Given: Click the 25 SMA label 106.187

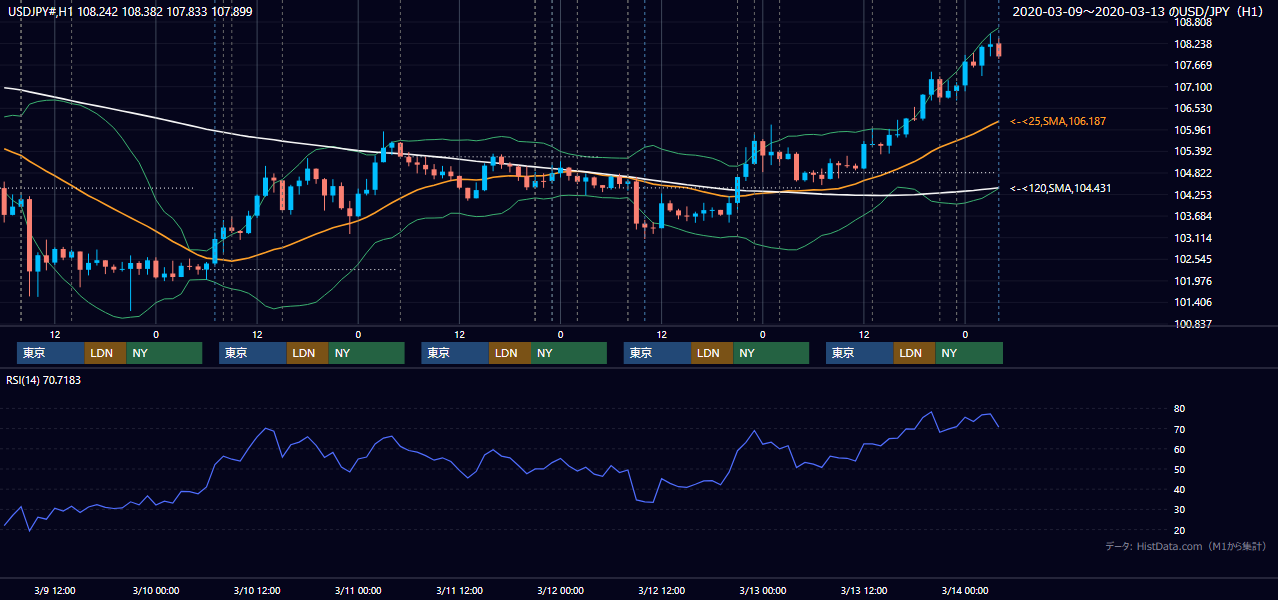Looking at the screenshot, I should click(x=1058, y=121).
